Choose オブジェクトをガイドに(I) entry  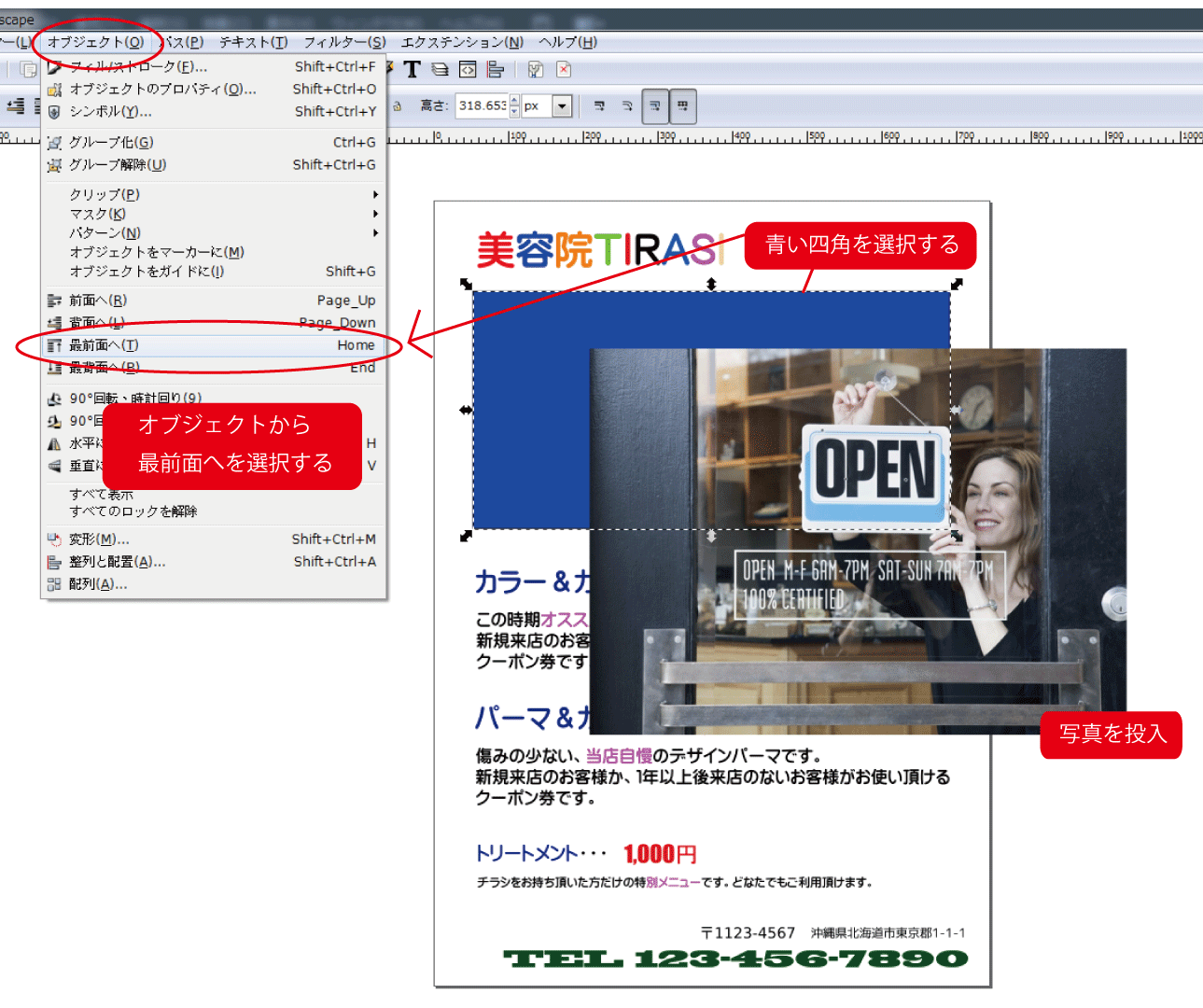(214, 271)
